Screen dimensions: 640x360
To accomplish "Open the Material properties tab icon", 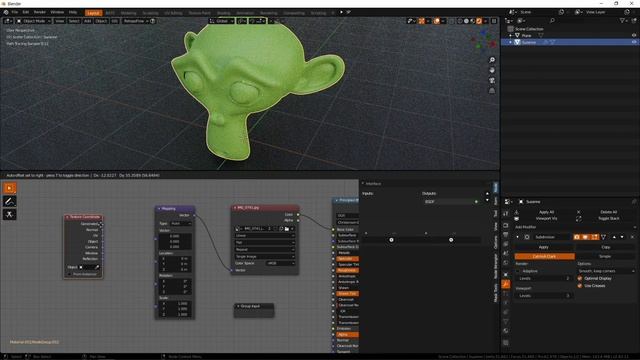I will click(x=506, y=331).
